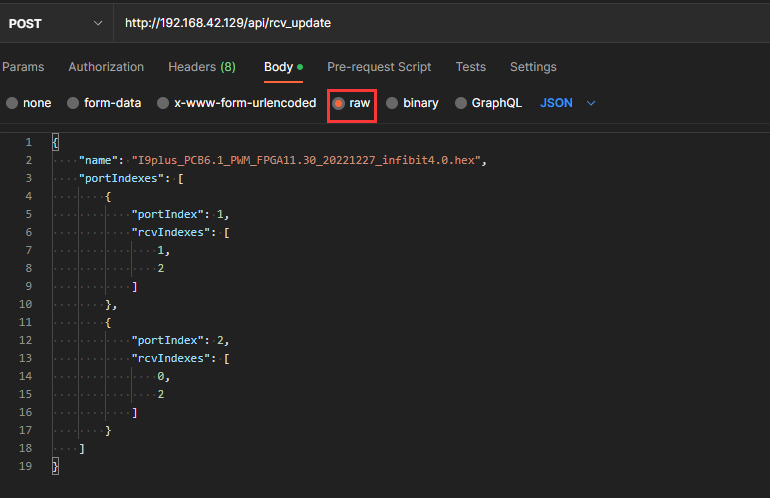Viewport: 770px width, 498px height.
Task: Click the "portIndexes" key on line 3
Action: pos(121,178)
